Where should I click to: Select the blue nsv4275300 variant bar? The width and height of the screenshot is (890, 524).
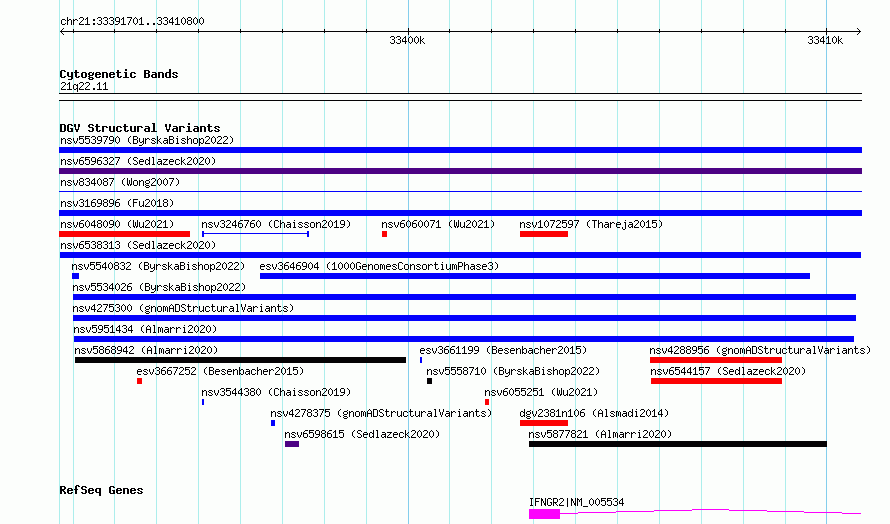coord(464,318)
